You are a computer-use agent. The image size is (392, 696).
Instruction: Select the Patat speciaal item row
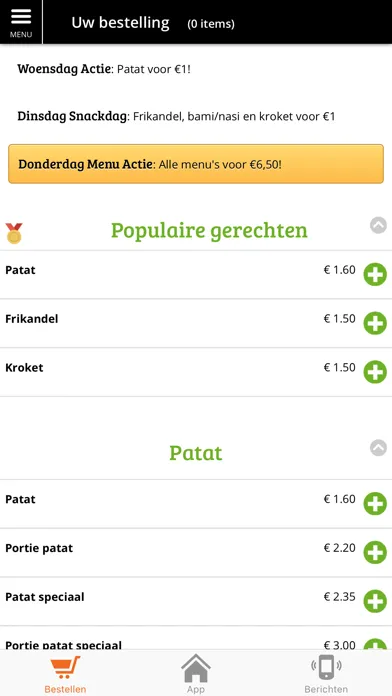[196, 601]
